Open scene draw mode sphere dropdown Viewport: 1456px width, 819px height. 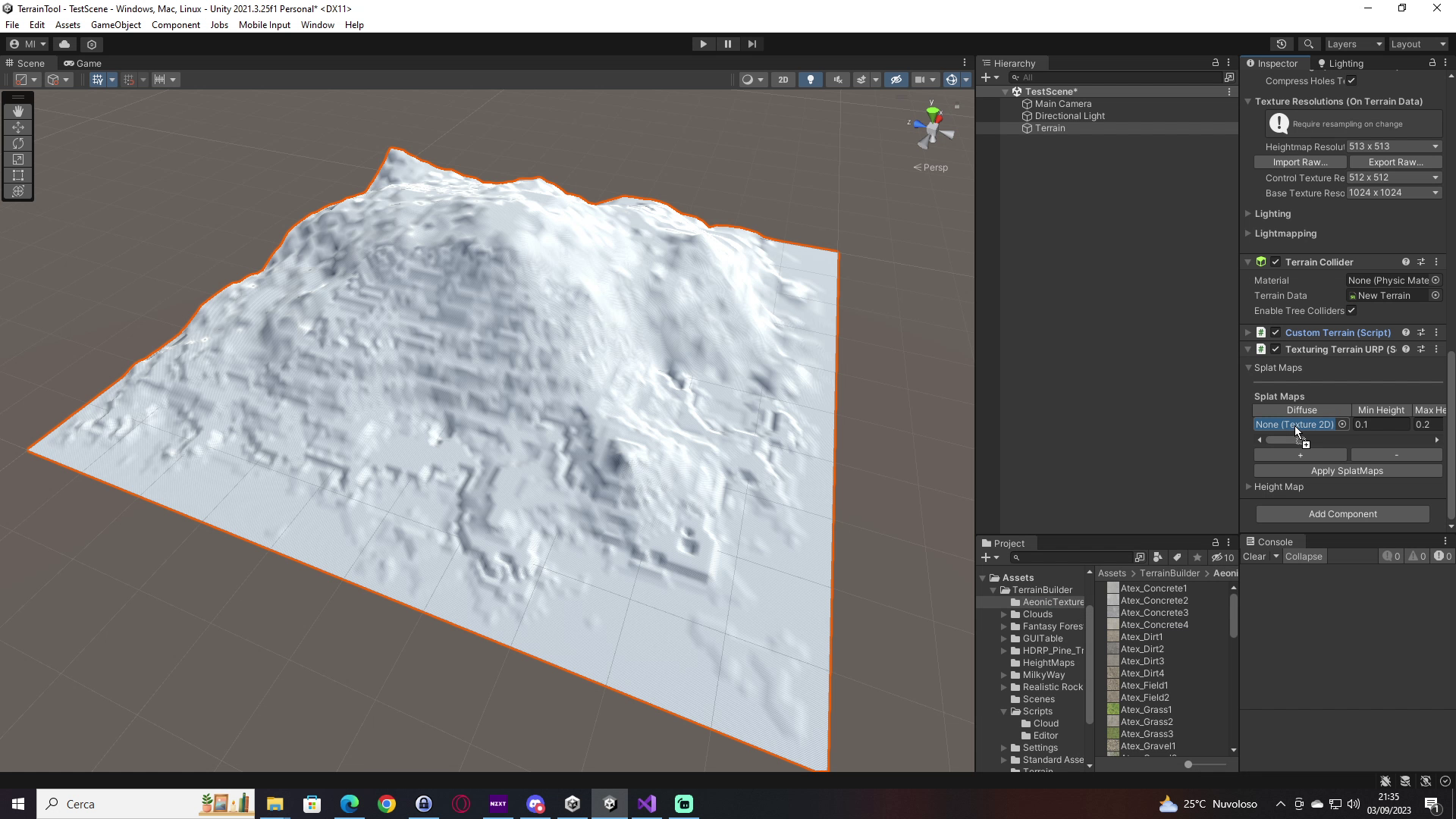pyautogui.click(x=752, y=80)
